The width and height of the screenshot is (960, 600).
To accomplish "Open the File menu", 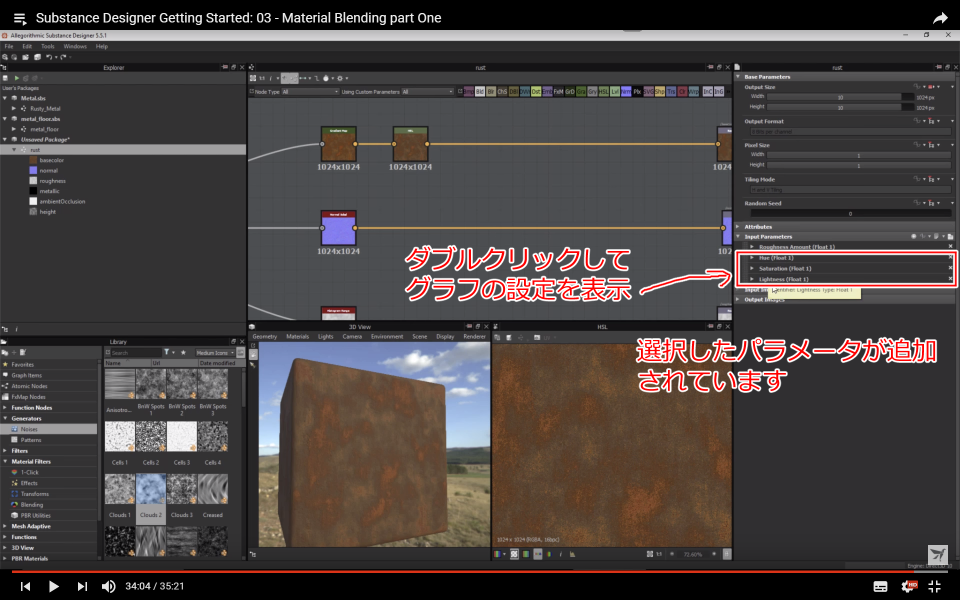I will click(x=9, y=47).
